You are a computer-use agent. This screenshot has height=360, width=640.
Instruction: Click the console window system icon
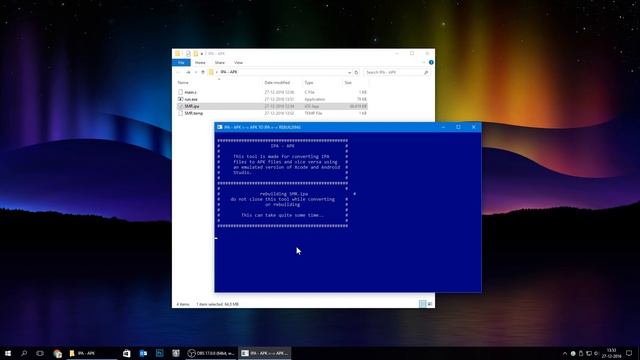[220, 127]
